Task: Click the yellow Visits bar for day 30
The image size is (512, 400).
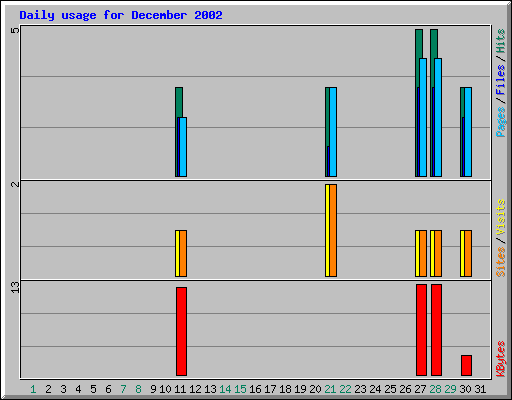Action: [x=462, y=253]
